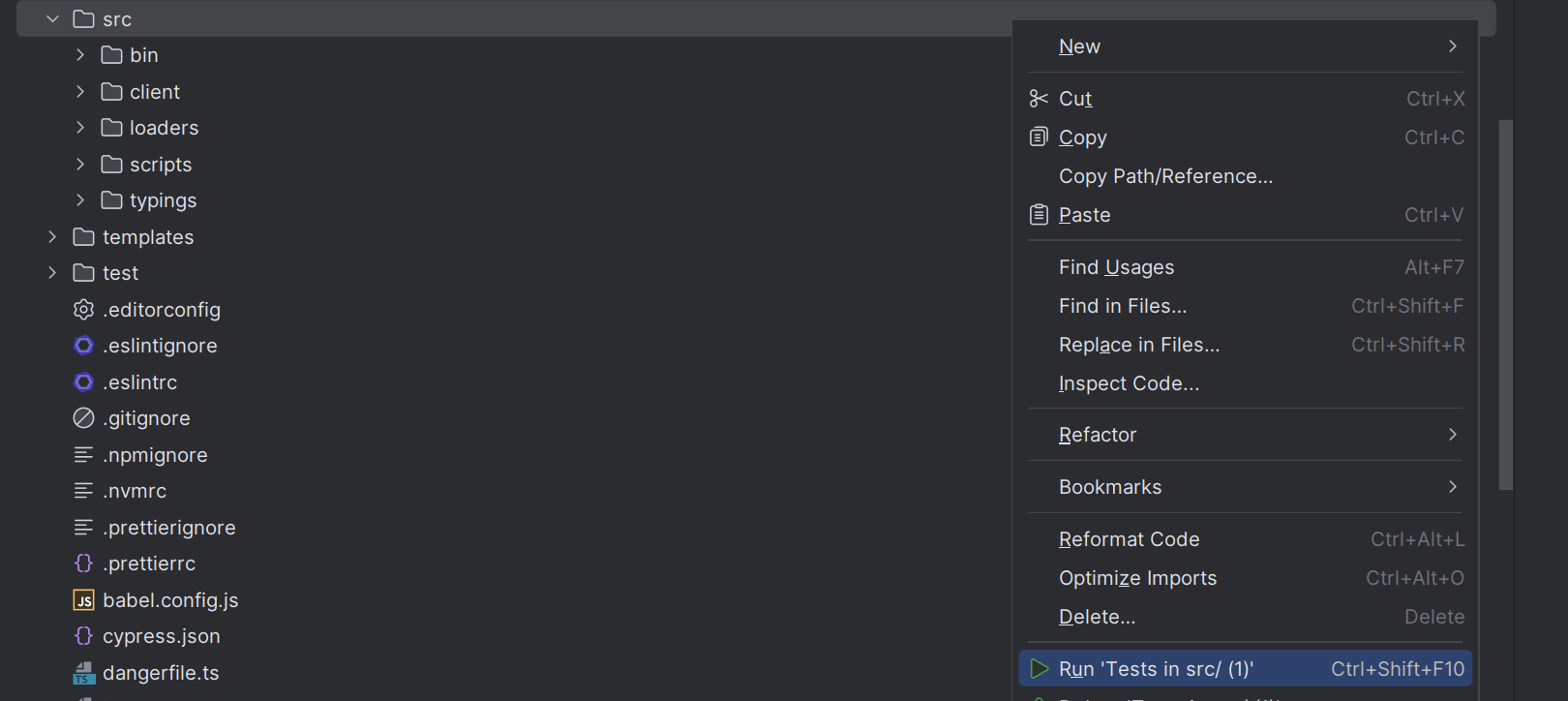The width and height of the screenshot is (1568, 701).
Task: Click the gear icon beside .editorconfig
Action: 84,309
